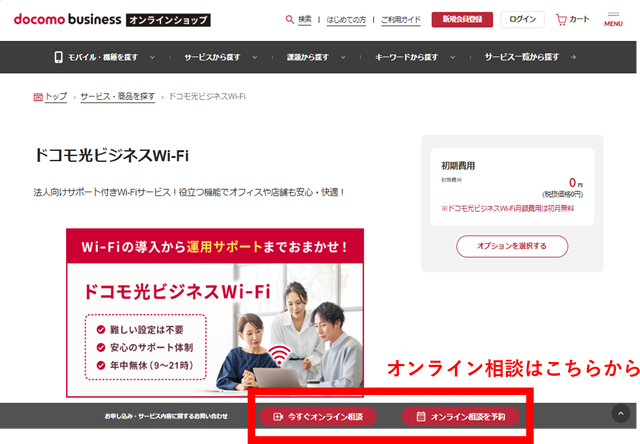The height and width of the screenshot is (444, 640).
Task: Open the ご利用ガイド link
Action: [401, 20]
